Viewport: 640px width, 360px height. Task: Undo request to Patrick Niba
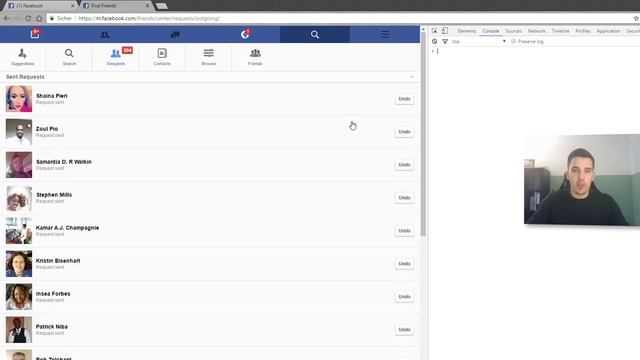coord(404,330)
